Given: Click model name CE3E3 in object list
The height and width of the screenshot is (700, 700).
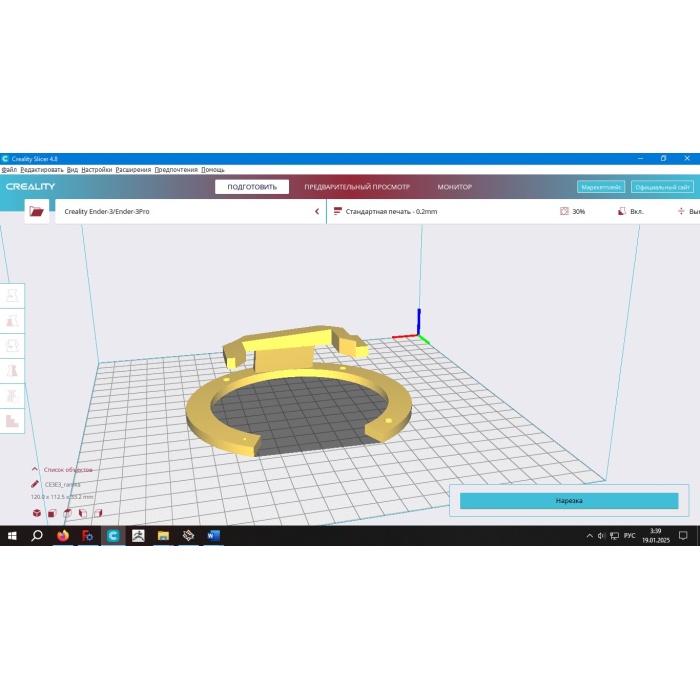Looking at the screenshot, I should [62, 484].
